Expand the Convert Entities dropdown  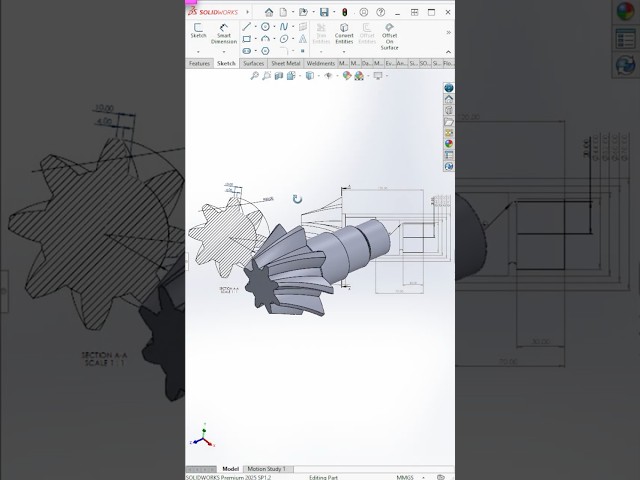pyautogui.click(x=344, y=52)
